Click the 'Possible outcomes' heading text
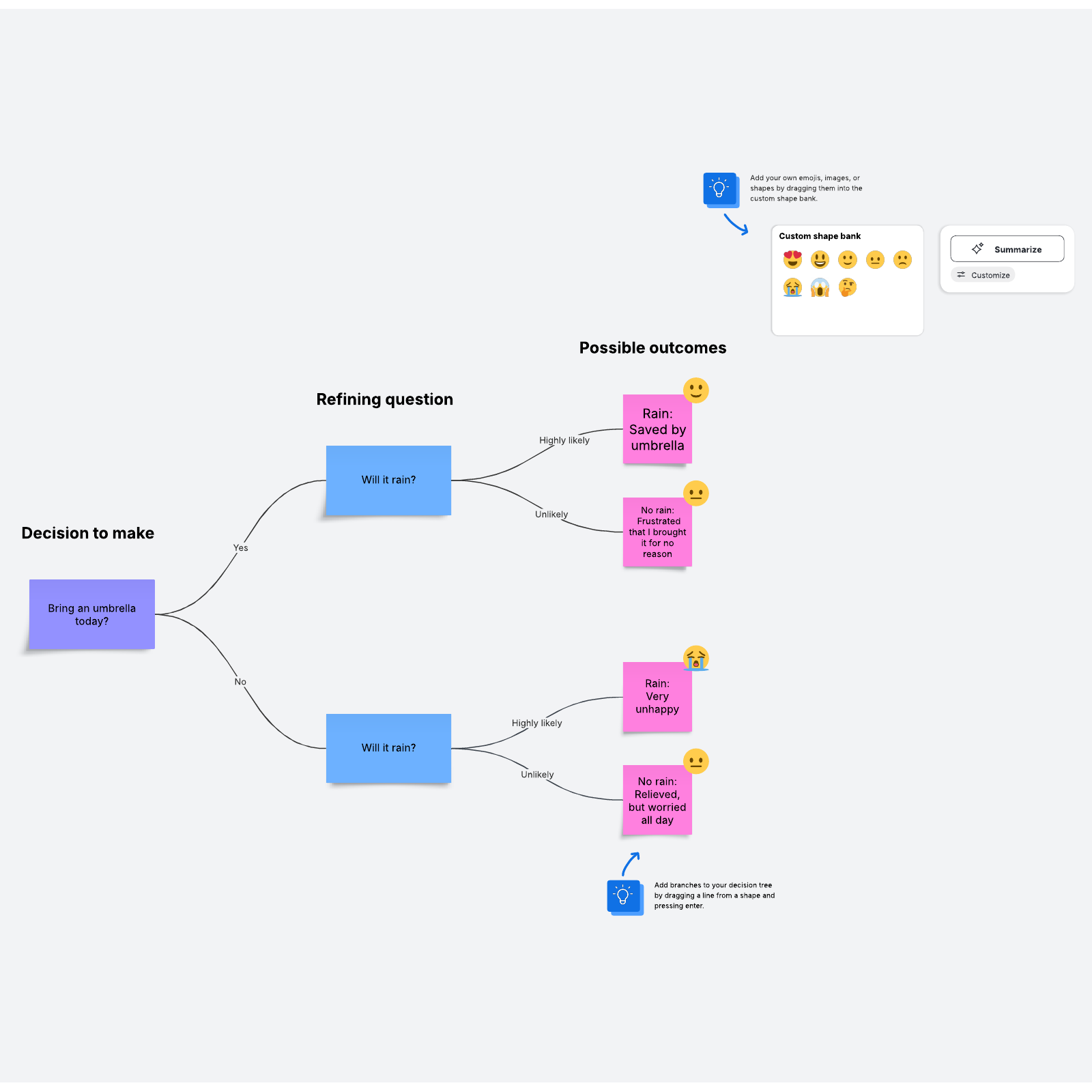The image size is (1092, 1092). pos(652,348)
